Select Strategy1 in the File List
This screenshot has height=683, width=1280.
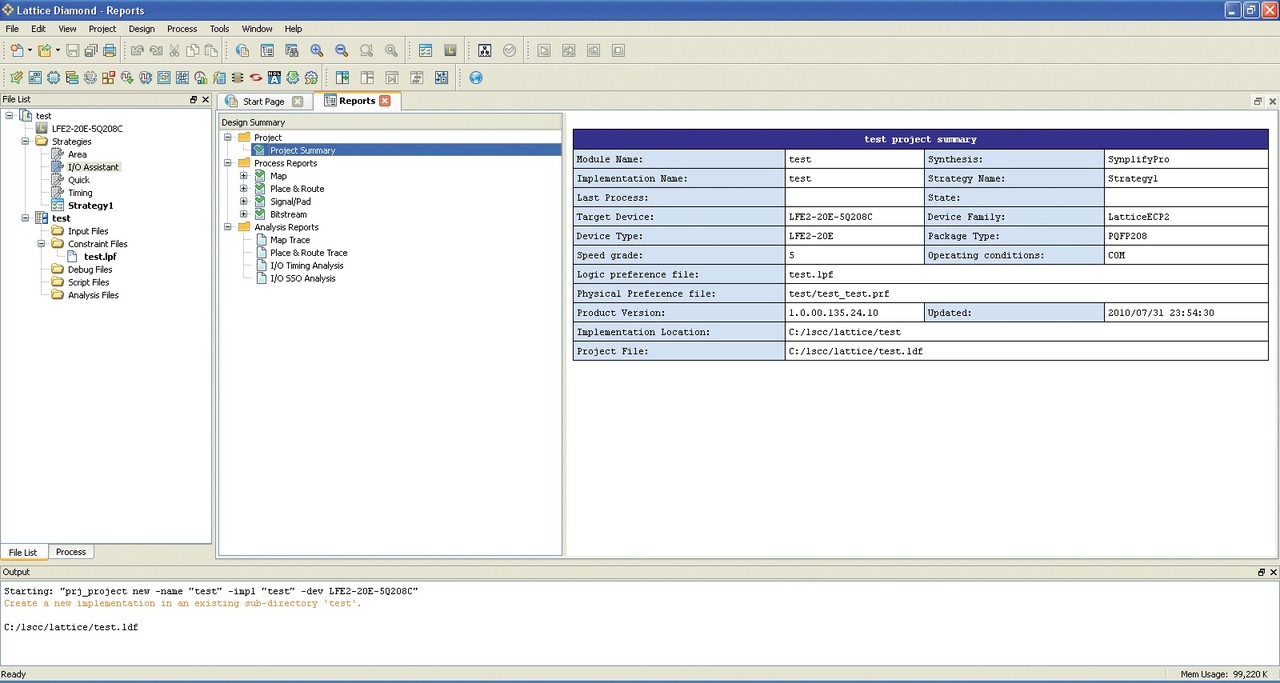point(90,206)
